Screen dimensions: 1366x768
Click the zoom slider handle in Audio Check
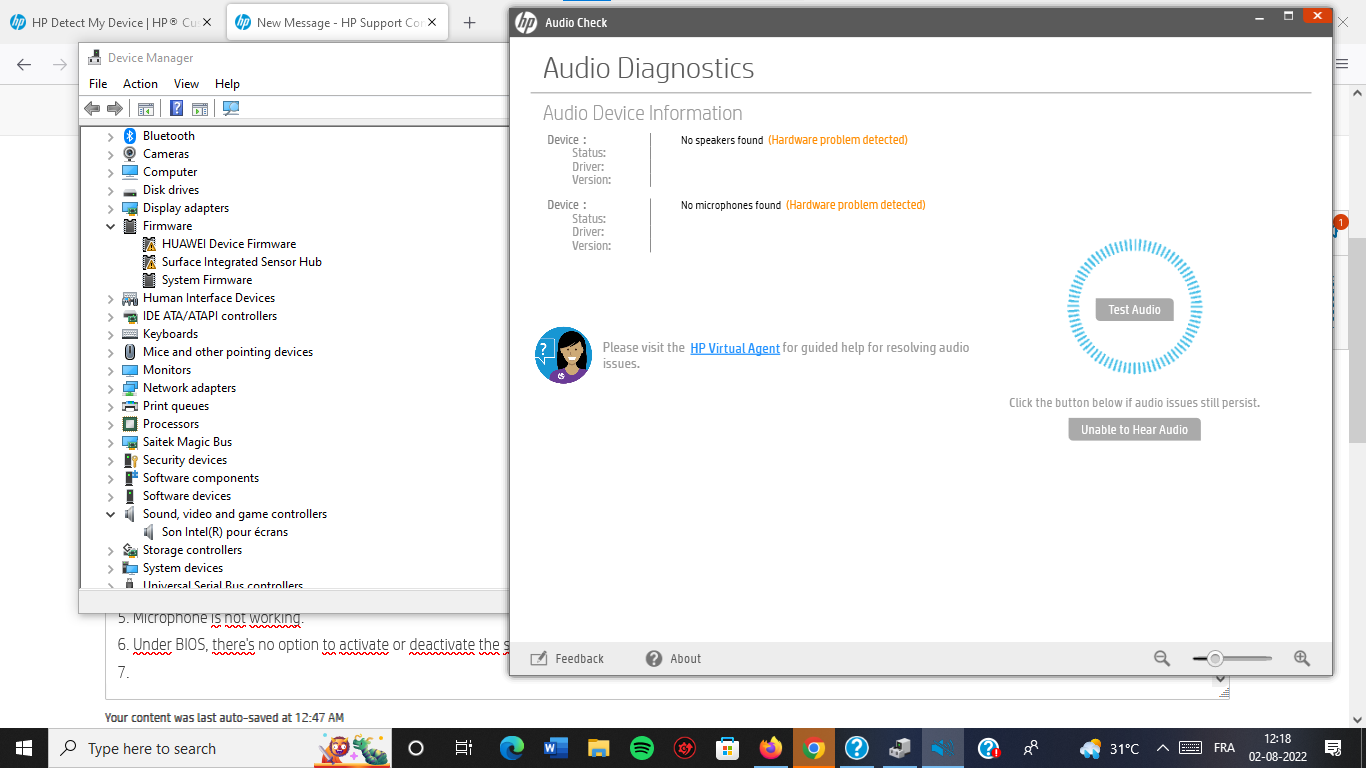(x=1214, y=658)
